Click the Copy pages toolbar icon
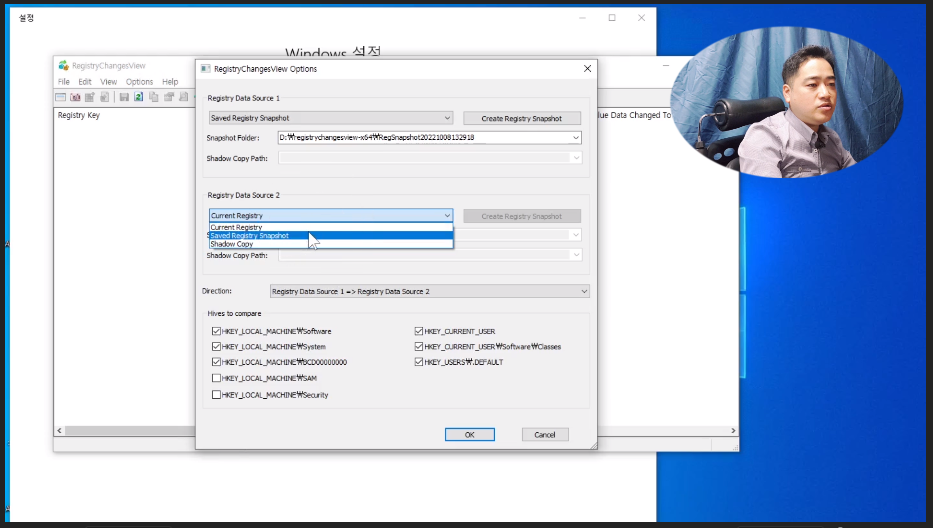Viewport: 933px width, 528px height. pyautogui.click(x=154, y=96)
